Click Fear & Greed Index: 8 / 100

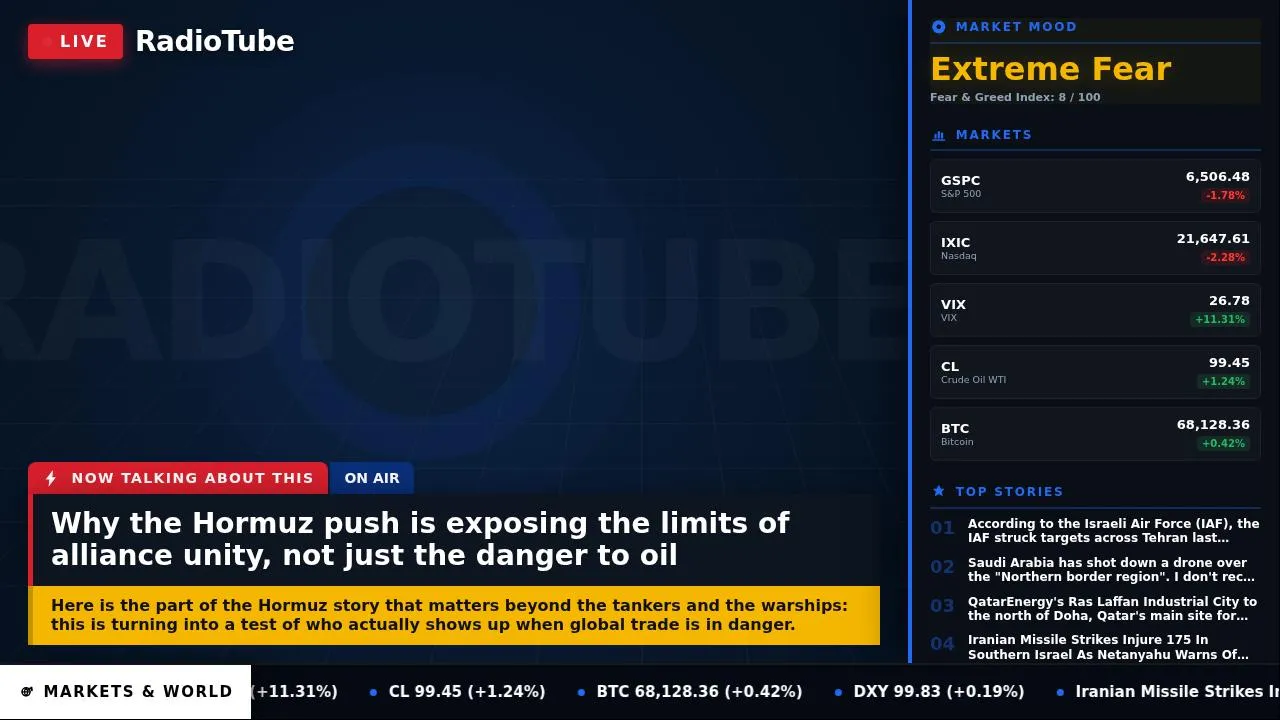[x=1015, y=97]
